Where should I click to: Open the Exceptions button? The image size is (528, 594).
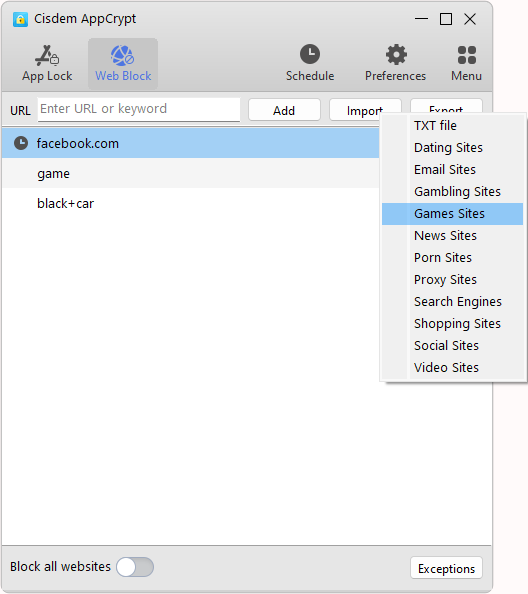pyautogui.click(x=446, y=568)
